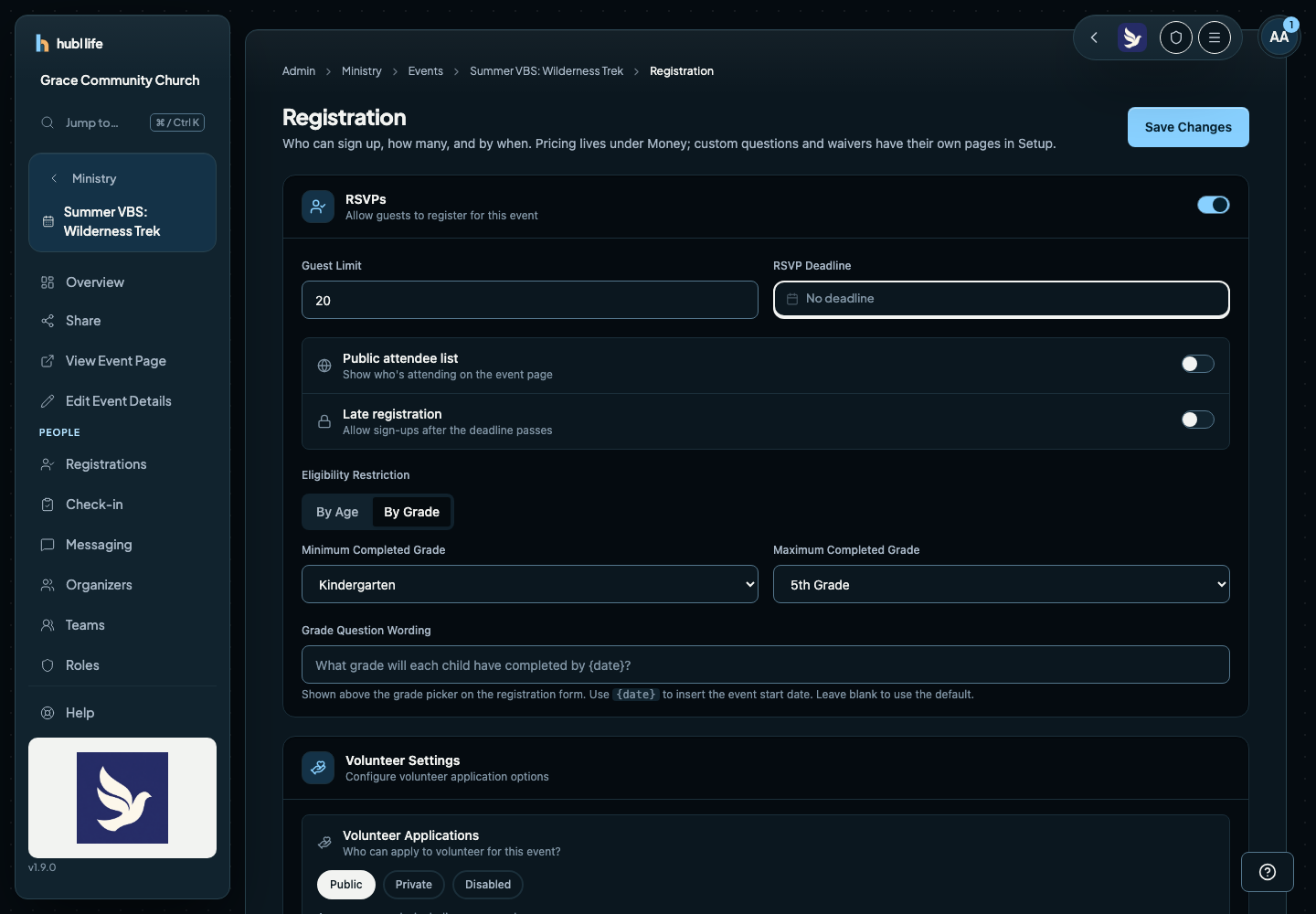
Task: Click the chat bubble Messaging icon
Action: [x=48, y=545]
